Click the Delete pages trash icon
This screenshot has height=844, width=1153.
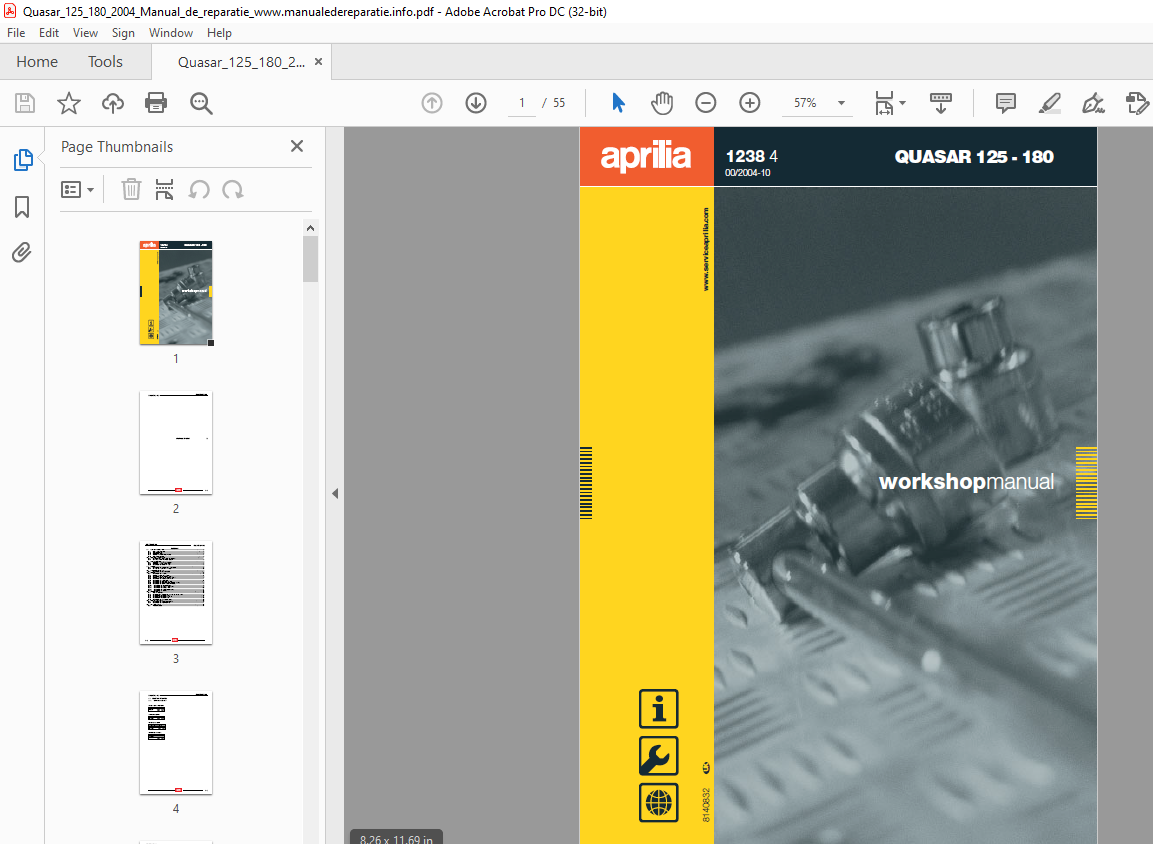[x=131, y=190]
